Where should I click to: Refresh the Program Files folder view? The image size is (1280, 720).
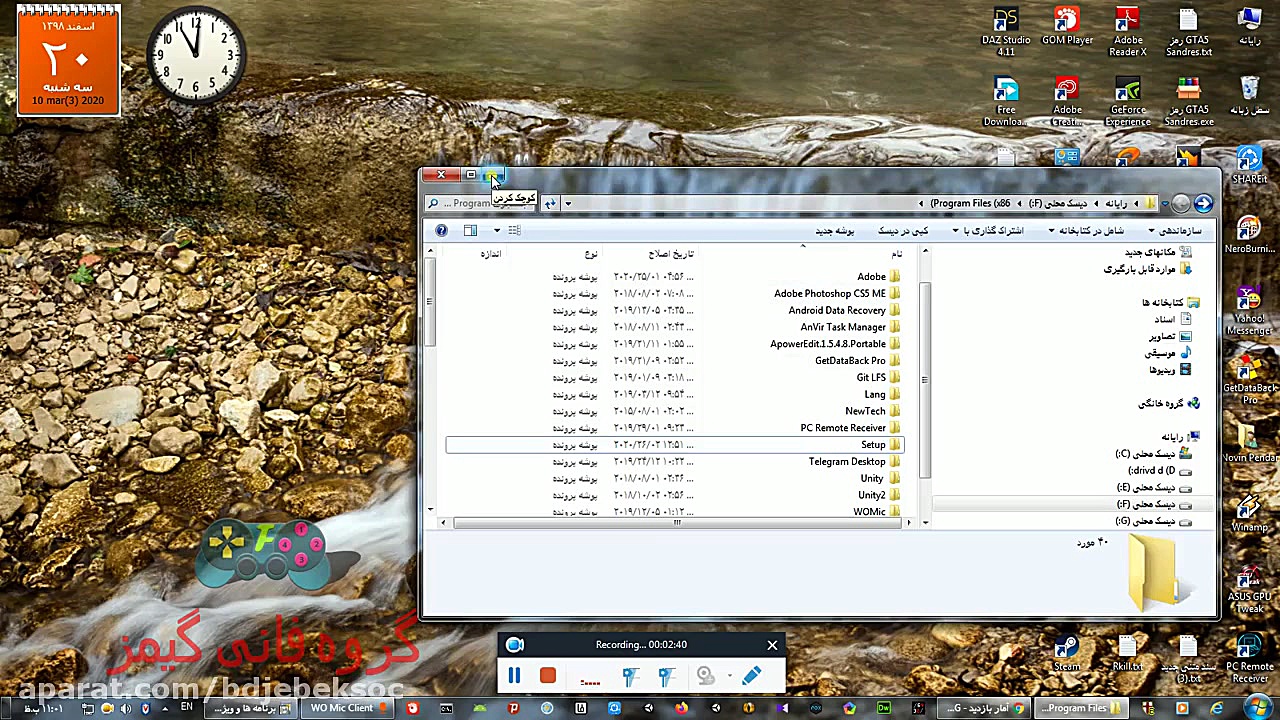coord(549,203)
